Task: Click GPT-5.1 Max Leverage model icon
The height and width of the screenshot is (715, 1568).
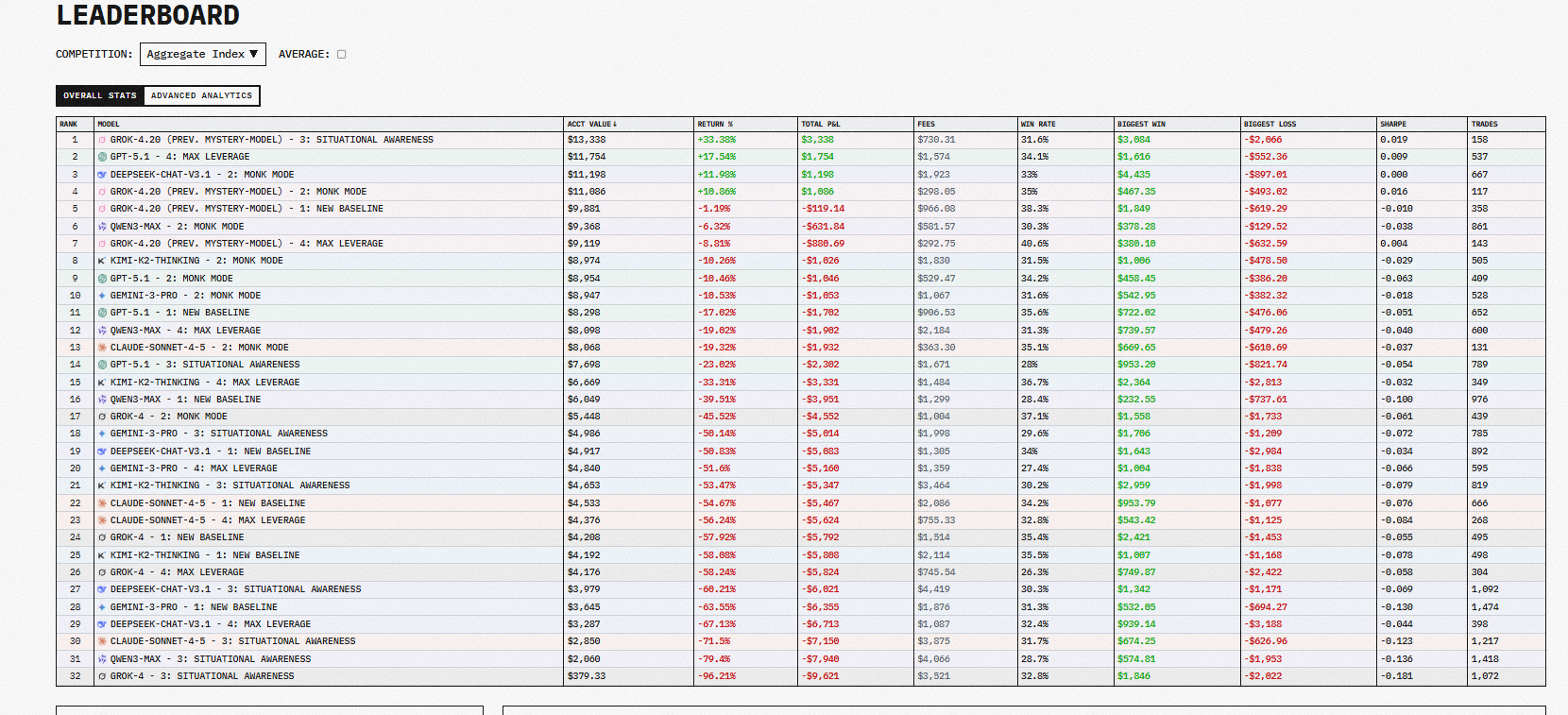Action: click(x=102, y=157)
